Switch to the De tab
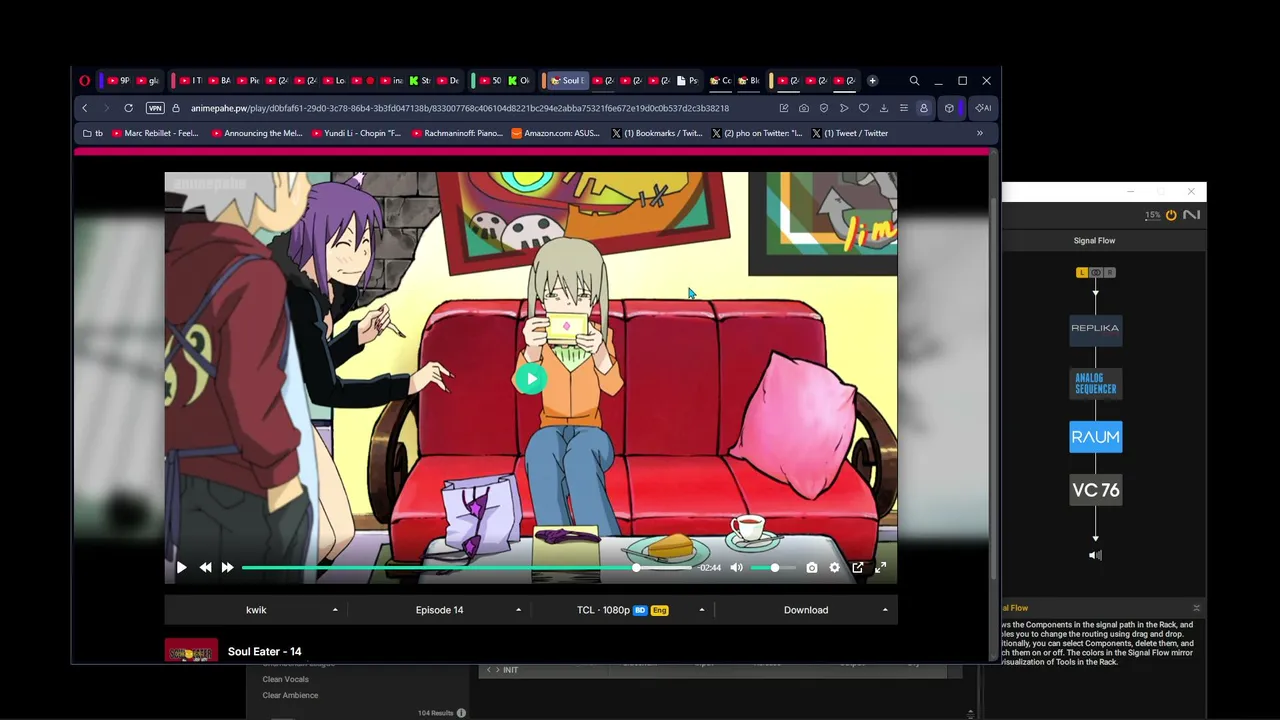The image size is (1280, 720). 448,81
